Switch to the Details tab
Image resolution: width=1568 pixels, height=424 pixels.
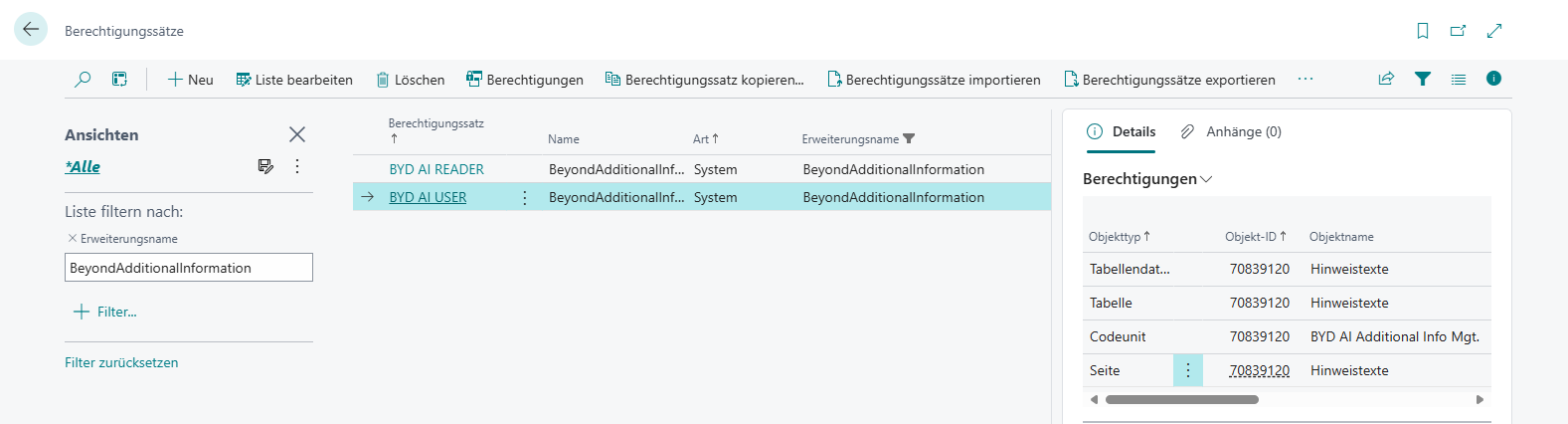(1122, 131)
